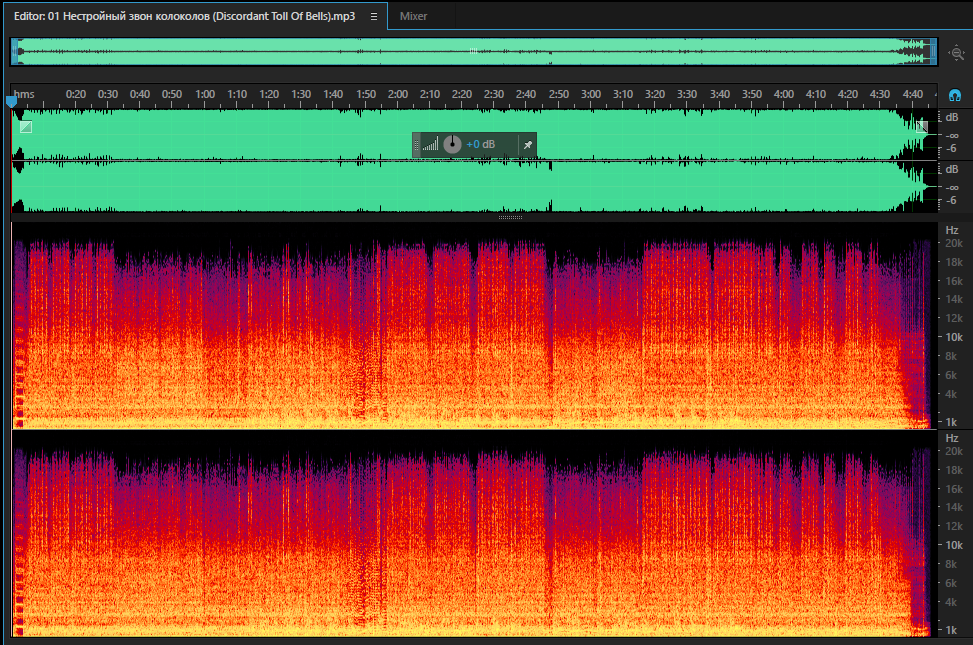Grab the HUD grip handle
Screen dimensions: 973x645
tap(416, 145)
